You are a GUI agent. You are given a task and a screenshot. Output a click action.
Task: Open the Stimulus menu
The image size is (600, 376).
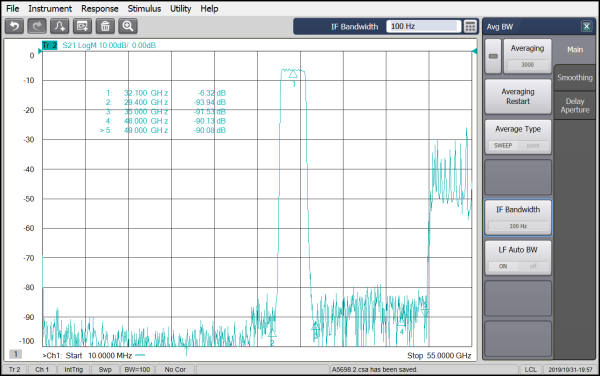coord(144,8)
